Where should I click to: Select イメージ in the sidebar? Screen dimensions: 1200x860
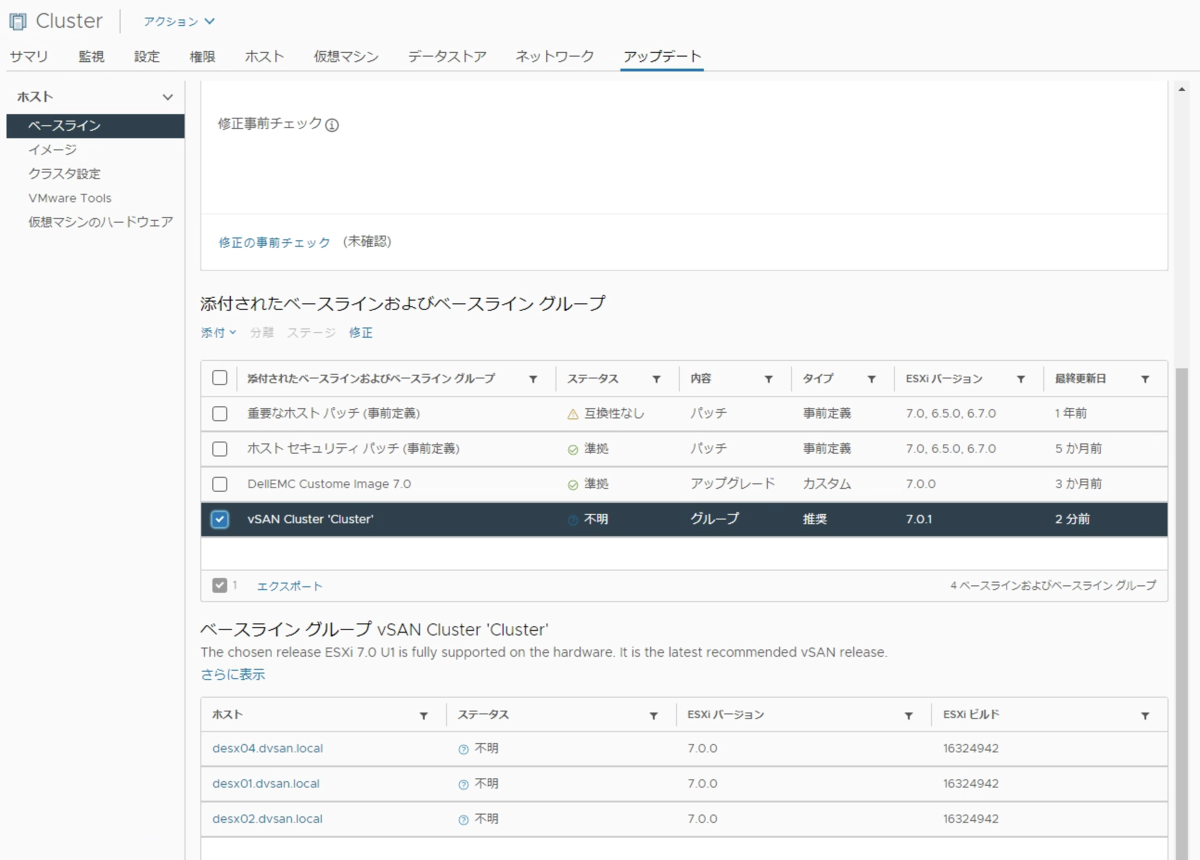pos(52,150)
